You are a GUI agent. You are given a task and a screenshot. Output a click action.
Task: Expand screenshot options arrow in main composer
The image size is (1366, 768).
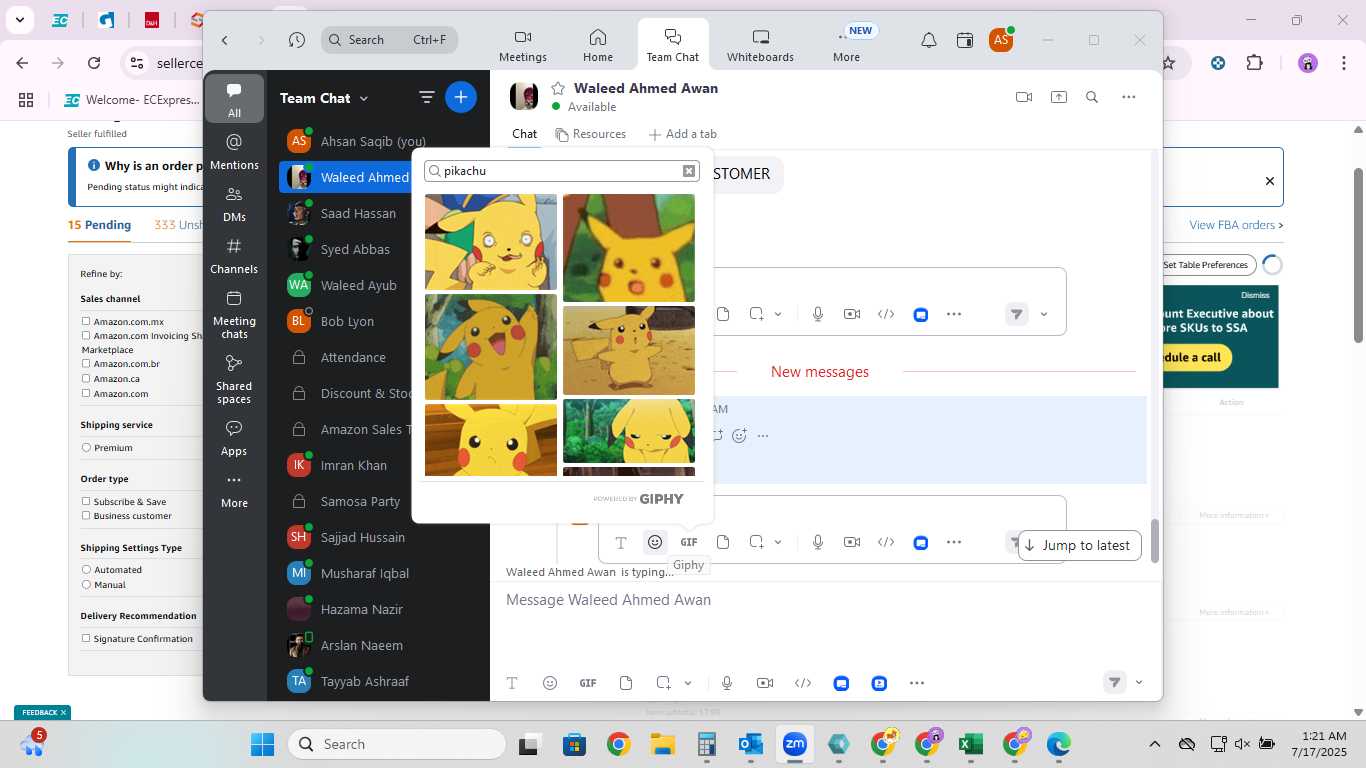[x=688, y=683]
